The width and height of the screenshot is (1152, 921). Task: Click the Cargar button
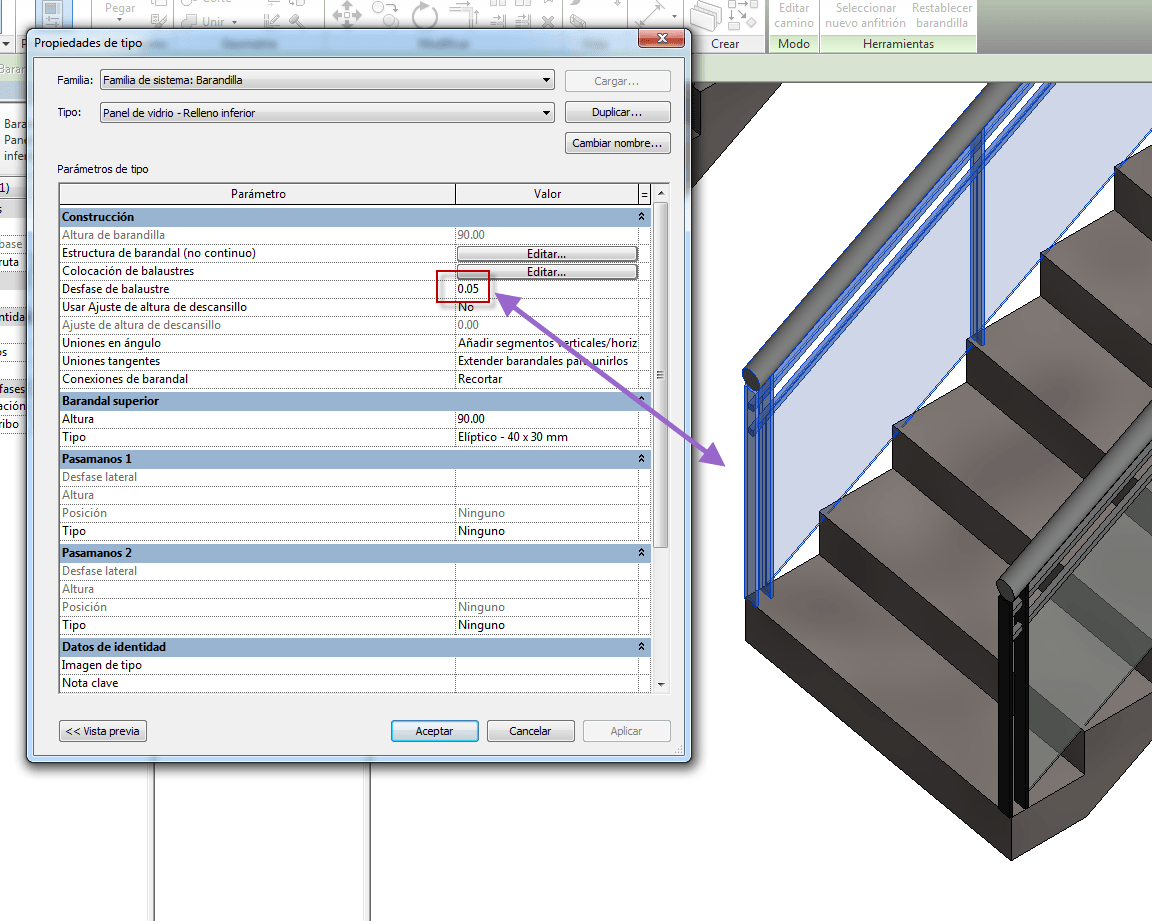(x=617, y=81)
